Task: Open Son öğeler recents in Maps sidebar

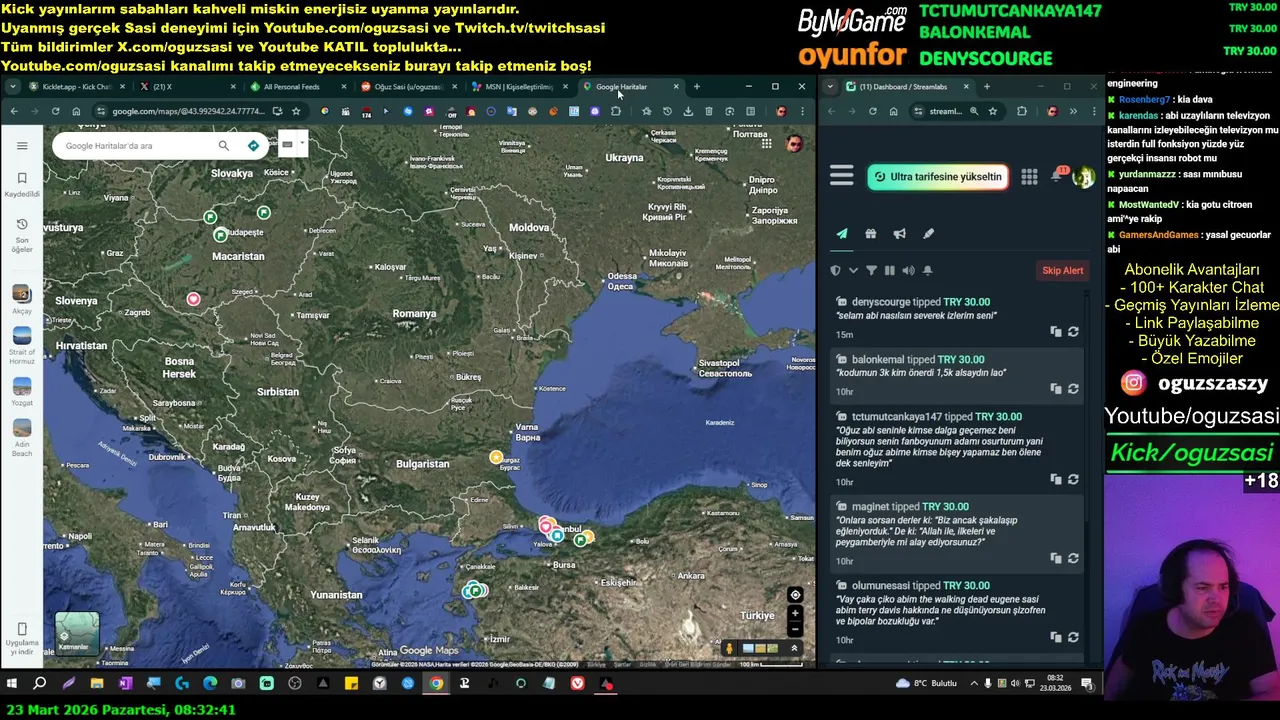Action: point(22,235)
